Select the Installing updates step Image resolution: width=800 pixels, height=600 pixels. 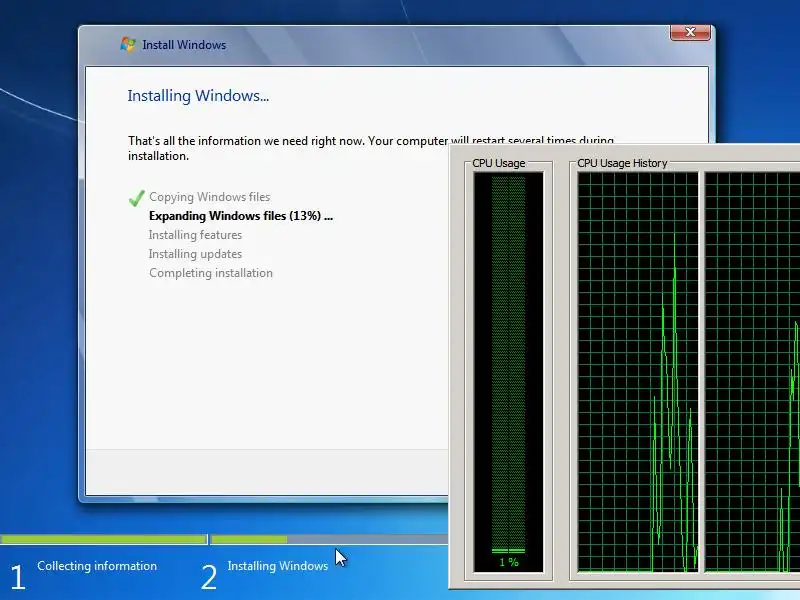pyautogui.click(x=195, y=254)
